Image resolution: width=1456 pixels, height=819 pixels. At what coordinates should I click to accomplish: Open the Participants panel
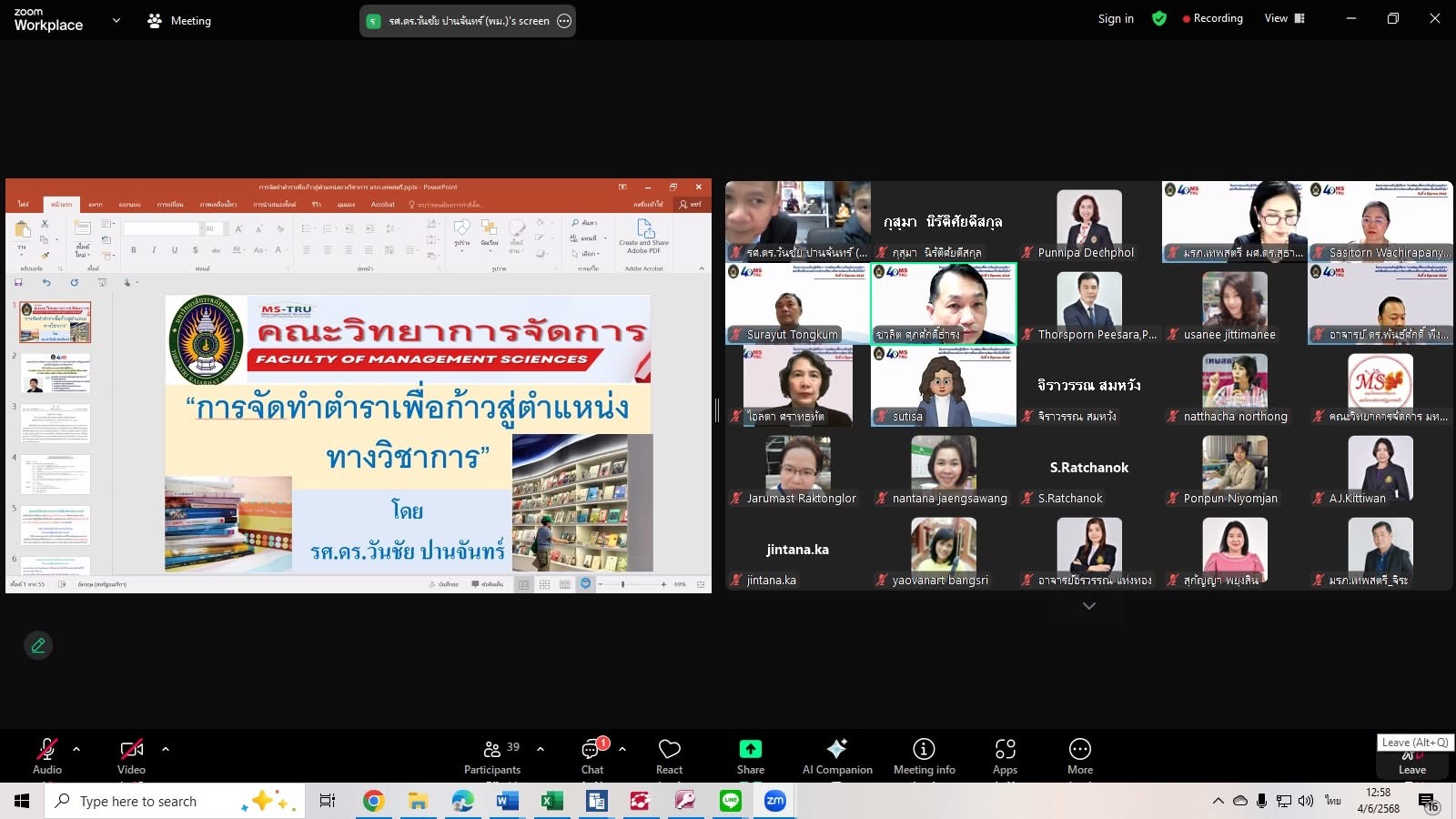coord(492,756)
